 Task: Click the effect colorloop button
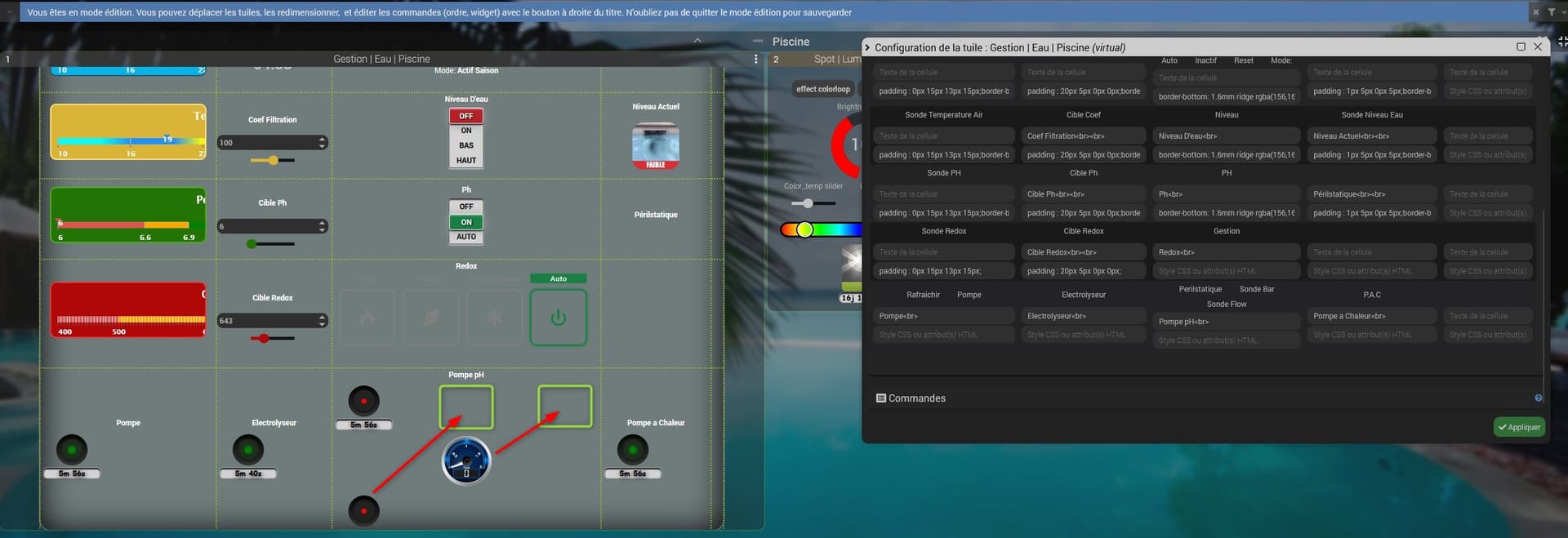coord(822,89)
